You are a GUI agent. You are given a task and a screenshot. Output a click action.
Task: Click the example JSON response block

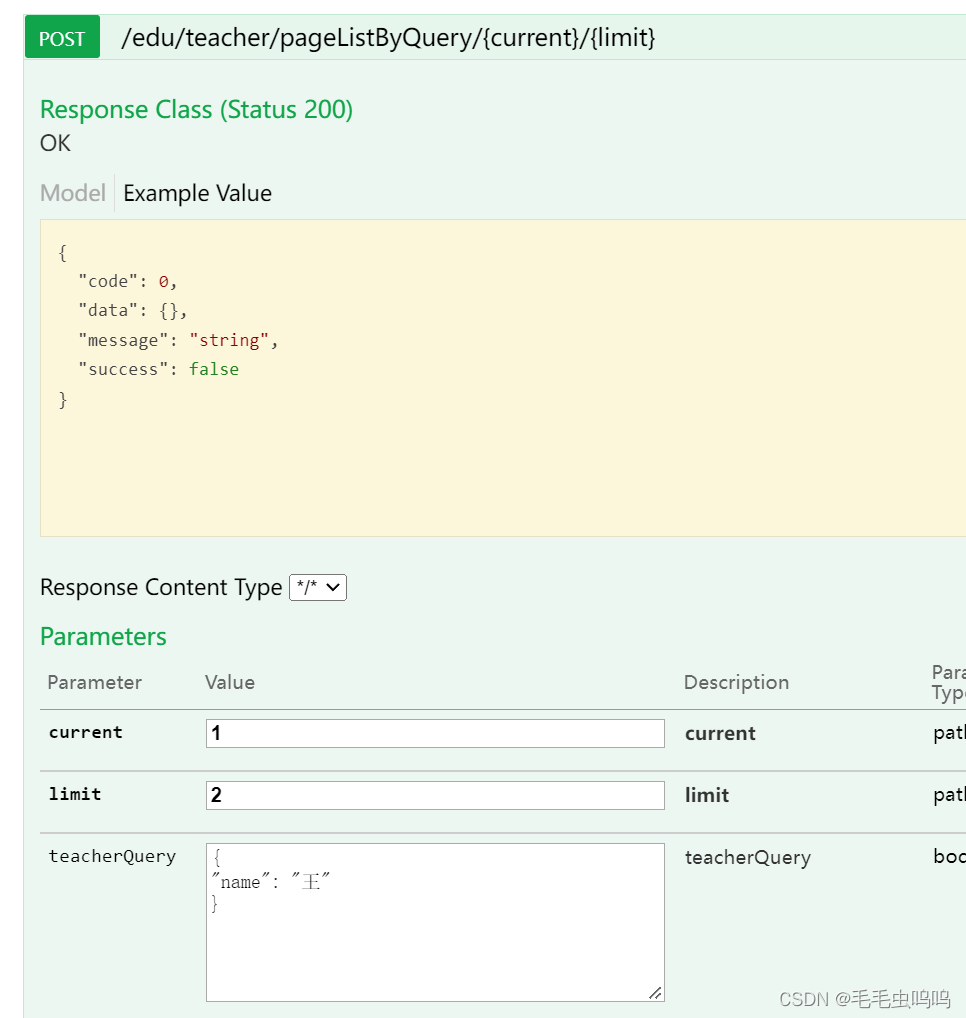(502, 378)
